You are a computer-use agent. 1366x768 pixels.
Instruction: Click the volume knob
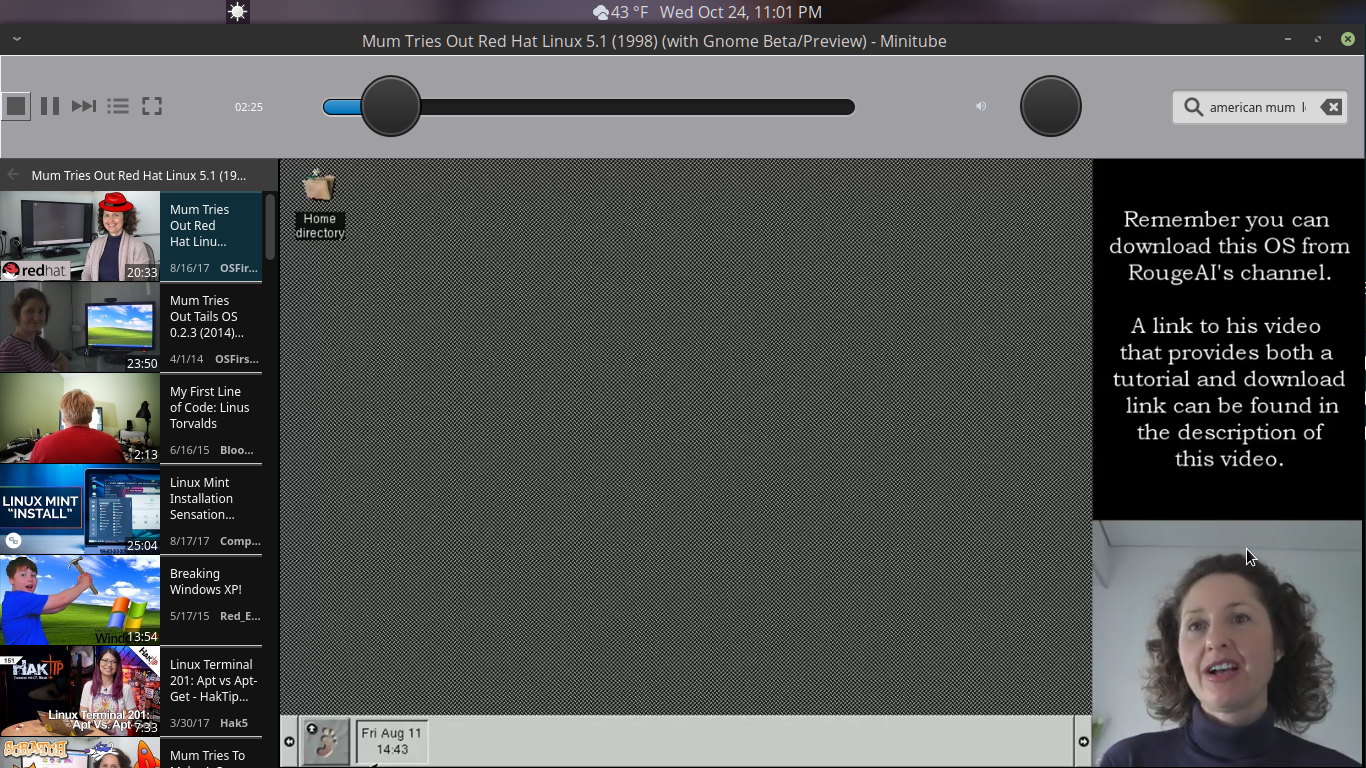1051,106
